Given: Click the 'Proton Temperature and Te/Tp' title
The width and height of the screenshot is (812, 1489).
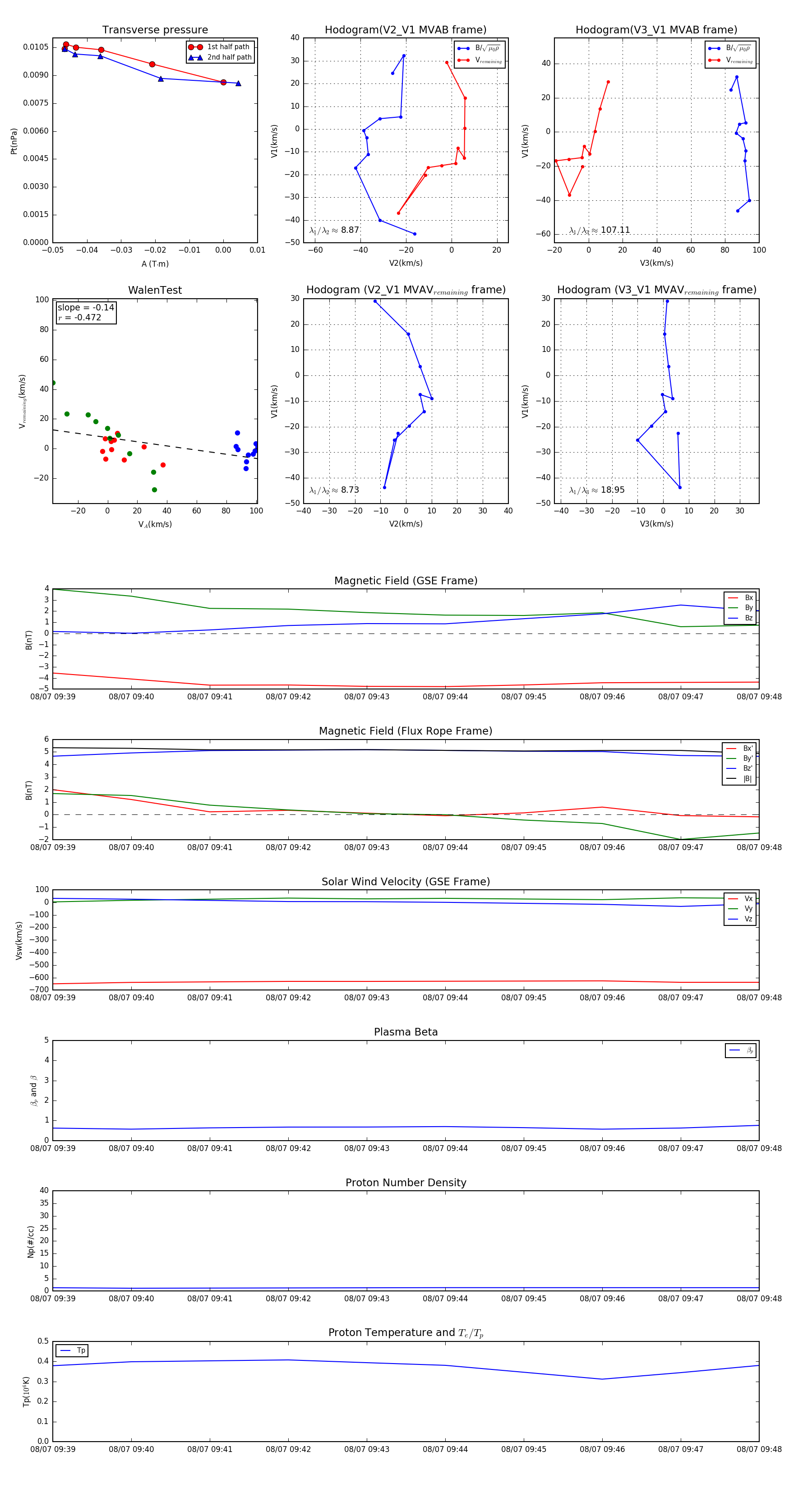Looking at the screenshot, I should pyautogui.click(x=406, y=1333).
